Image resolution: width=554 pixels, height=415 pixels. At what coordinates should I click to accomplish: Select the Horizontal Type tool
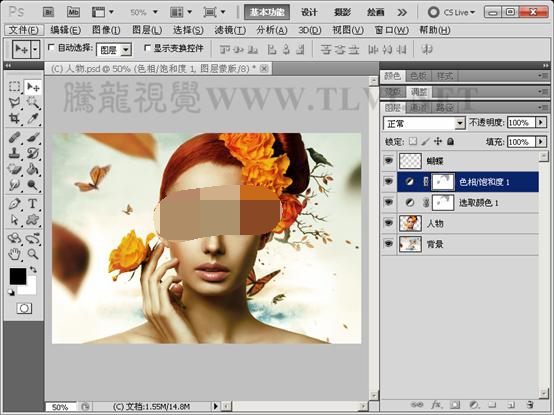click(33, 203)
